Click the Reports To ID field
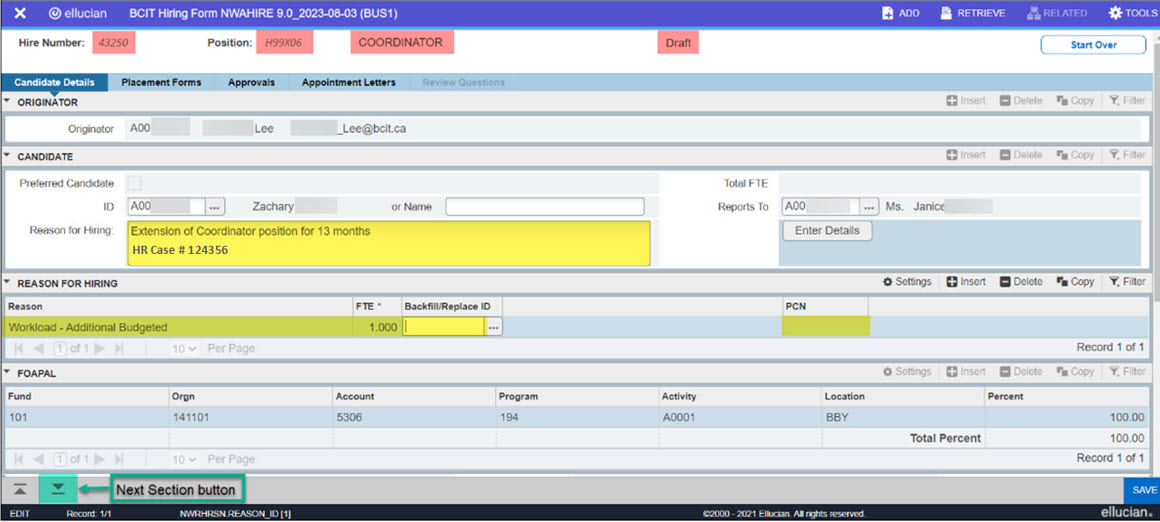Image resolution: width=1160 pixels, height=522 pixels. pyautogui.click(x=820, y=207)
